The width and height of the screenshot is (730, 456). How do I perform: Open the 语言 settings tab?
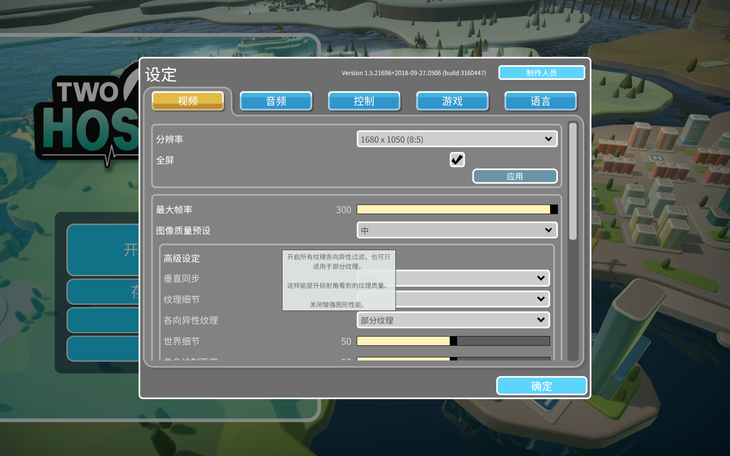pyautogui.click(x=540, y=101)
